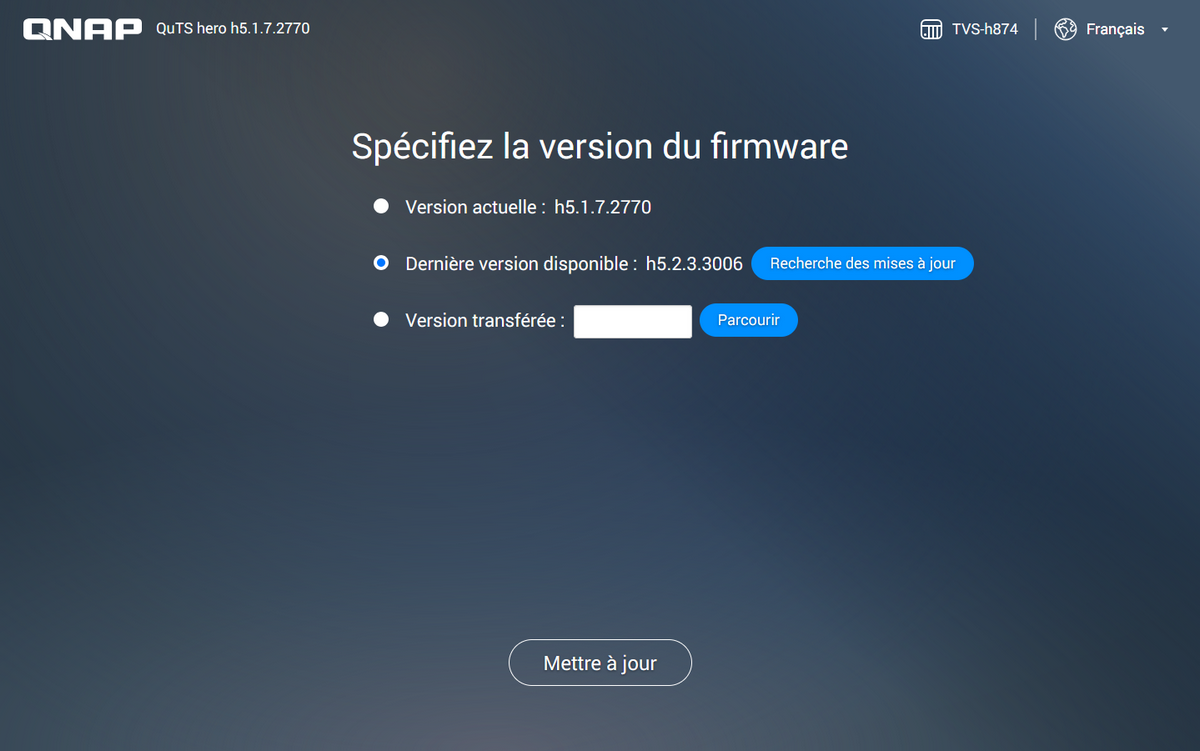Click the QNAP logo

83,29
